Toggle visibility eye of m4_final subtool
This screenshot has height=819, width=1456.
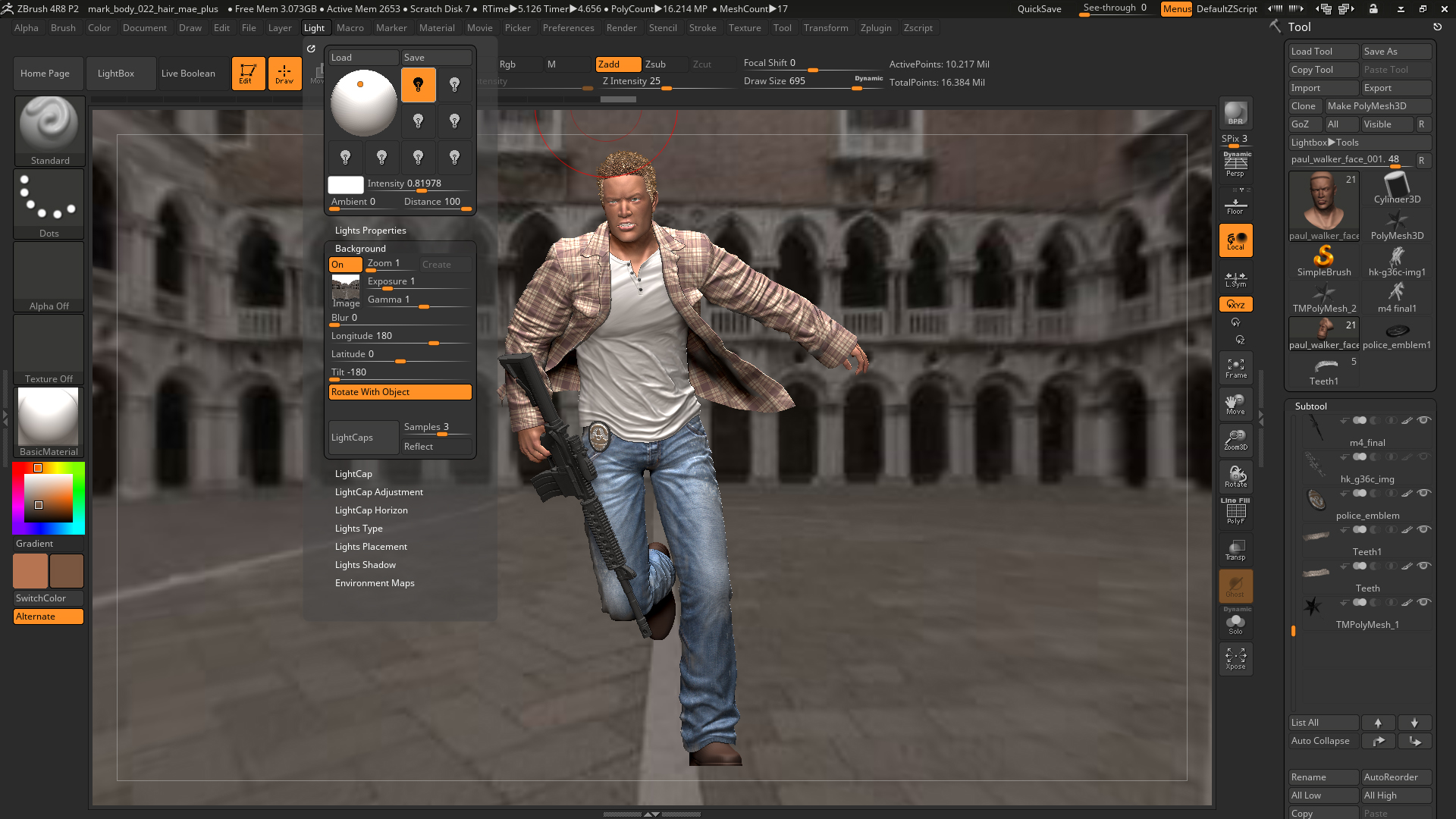(1424, 420)
